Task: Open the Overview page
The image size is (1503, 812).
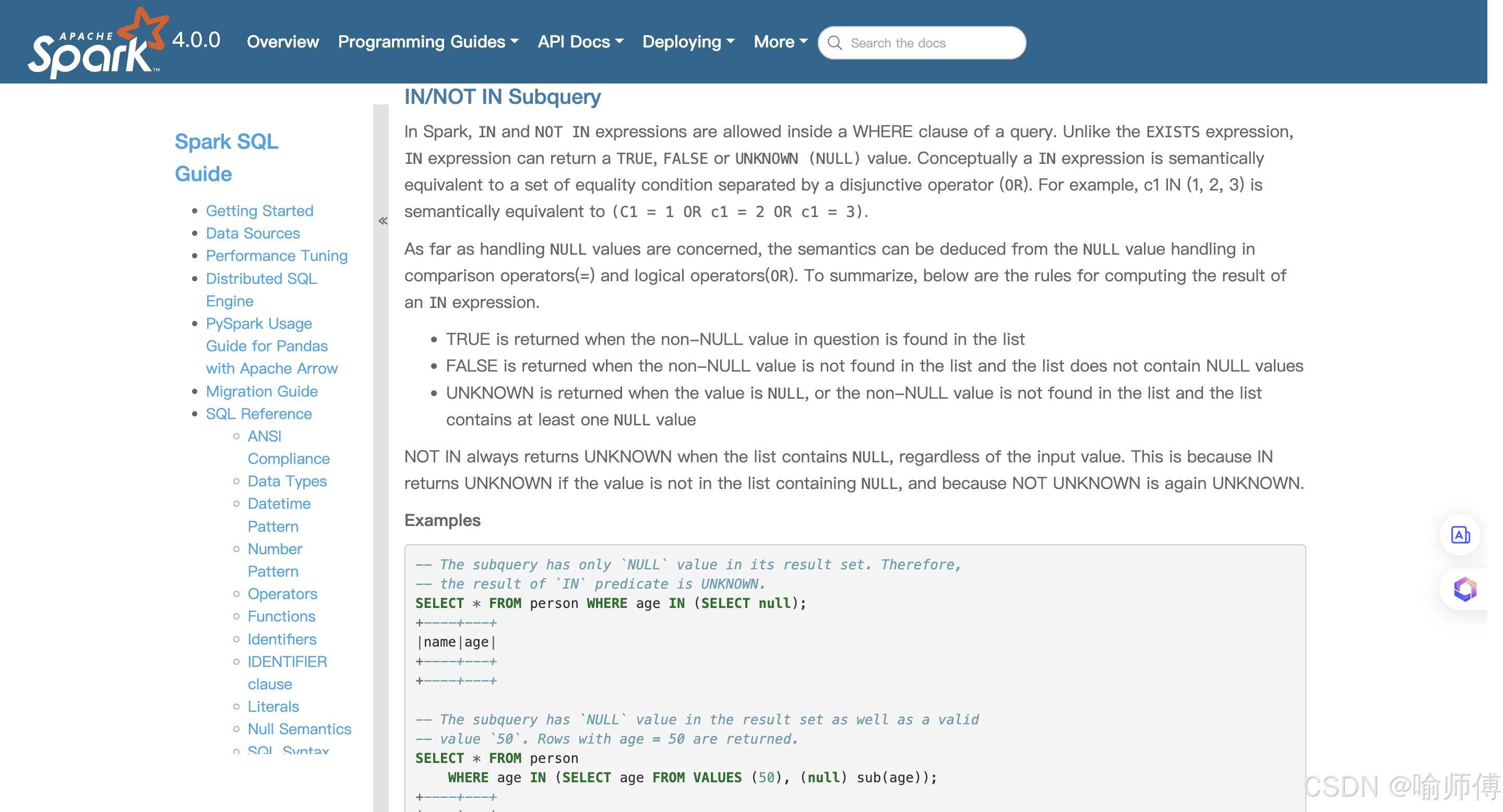Action: [283, 42]
